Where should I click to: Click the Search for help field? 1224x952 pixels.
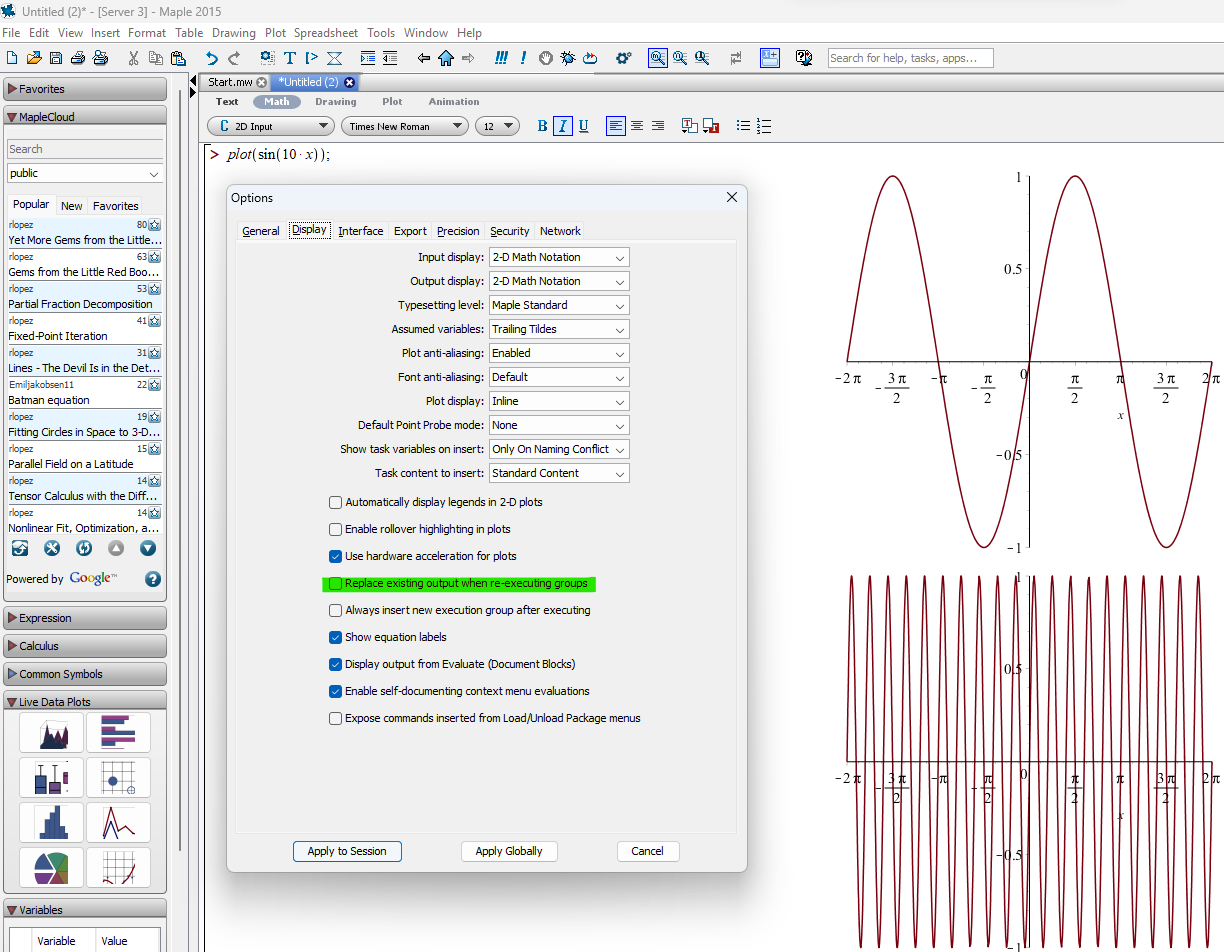910,58
